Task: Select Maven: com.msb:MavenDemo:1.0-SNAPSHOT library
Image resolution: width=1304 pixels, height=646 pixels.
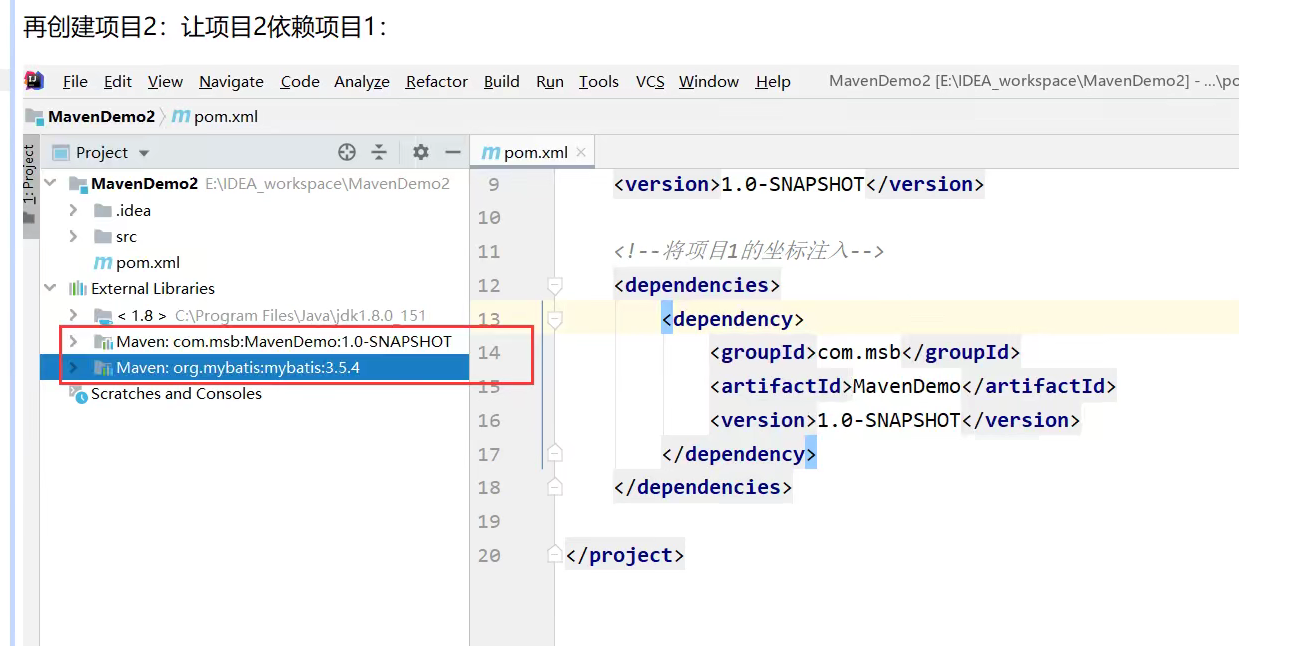Action: coord(284,341)
